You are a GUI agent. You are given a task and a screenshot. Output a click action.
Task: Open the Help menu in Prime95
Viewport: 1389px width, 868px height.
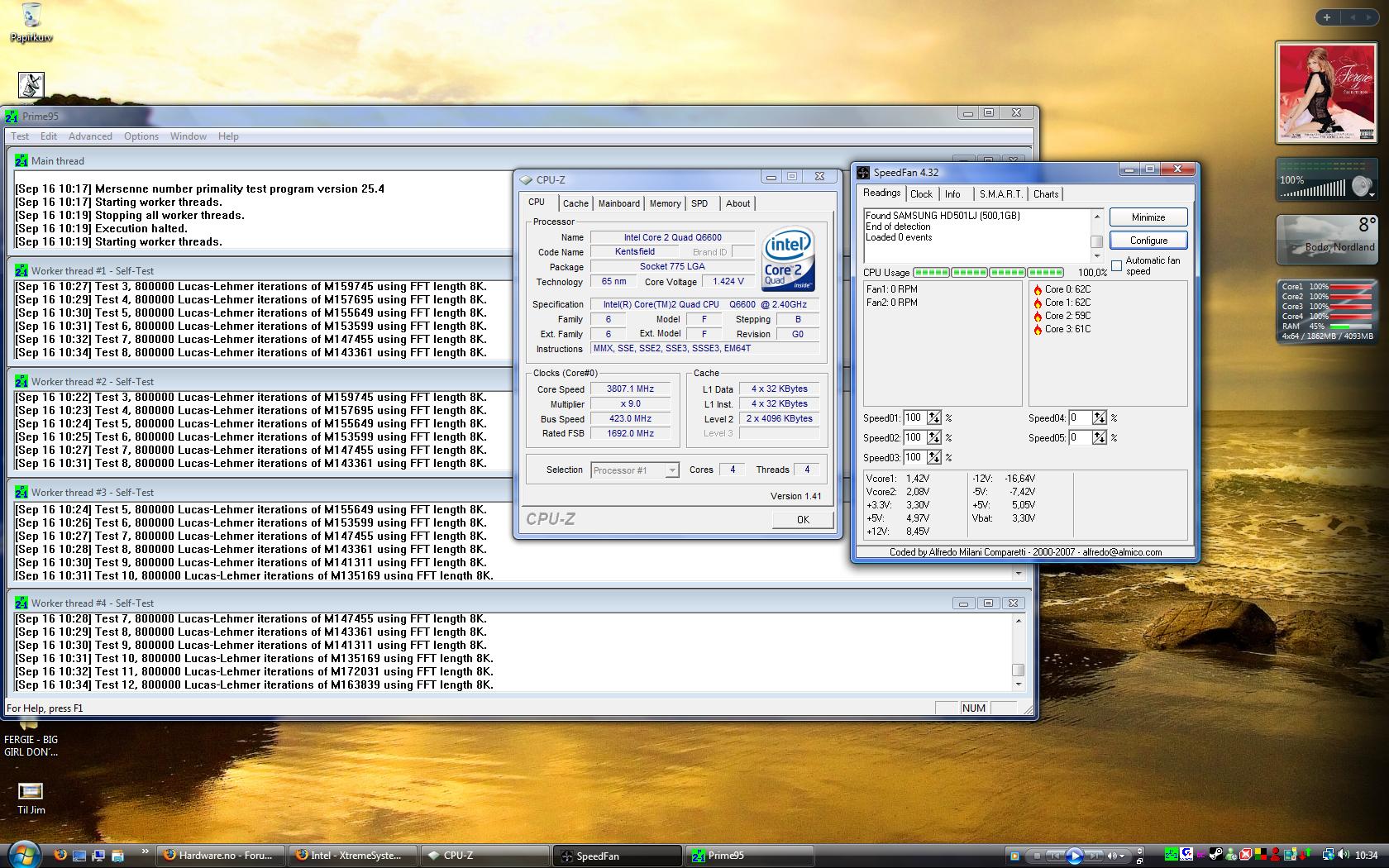(228, 136)
